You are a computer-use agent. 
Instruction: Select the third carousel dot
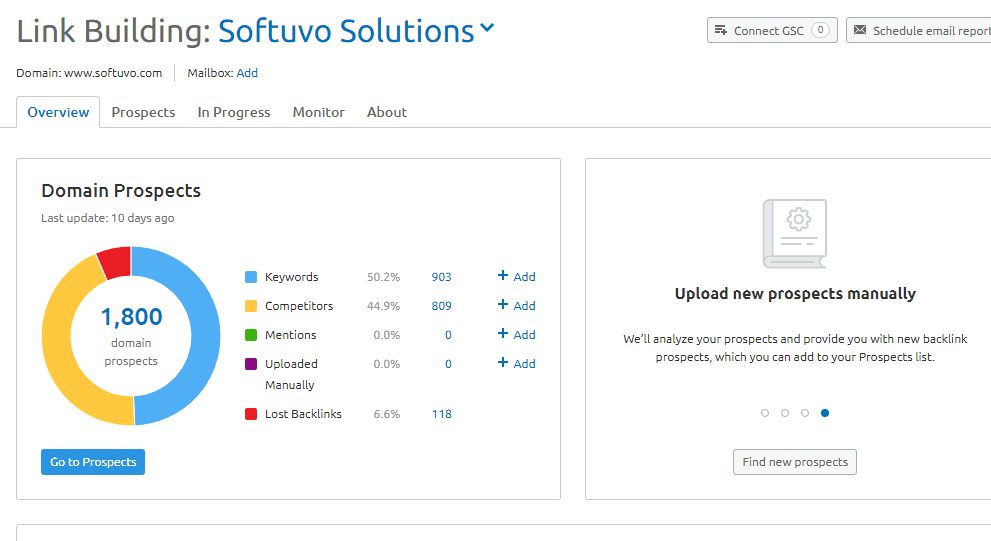[805, 413]
